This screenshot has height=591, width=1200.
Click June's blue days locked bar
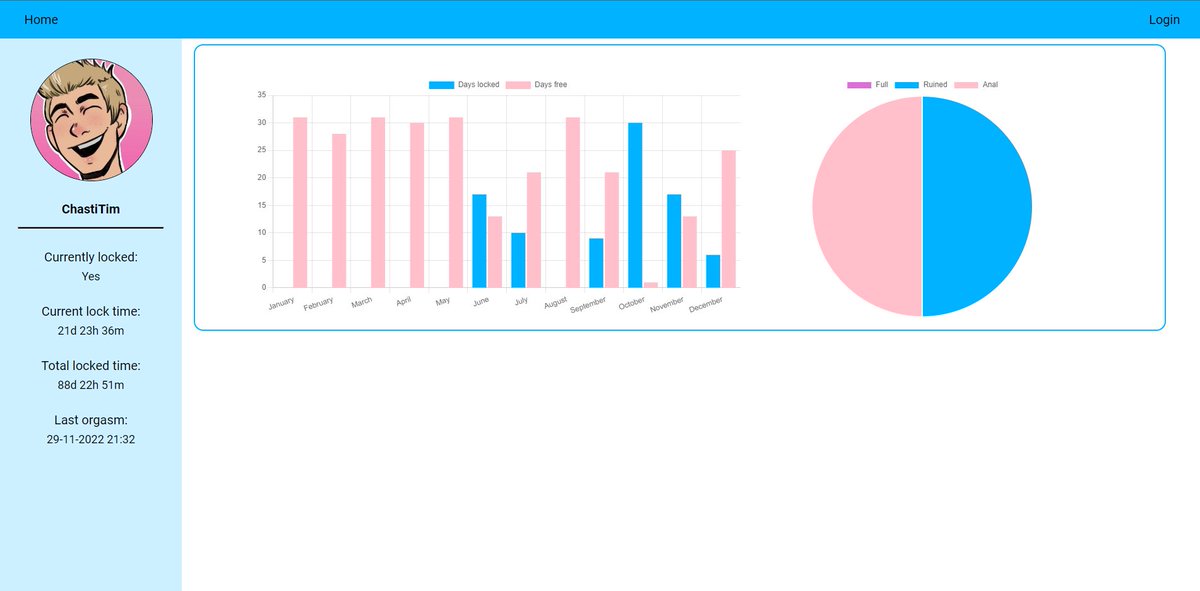coord(479,240)
